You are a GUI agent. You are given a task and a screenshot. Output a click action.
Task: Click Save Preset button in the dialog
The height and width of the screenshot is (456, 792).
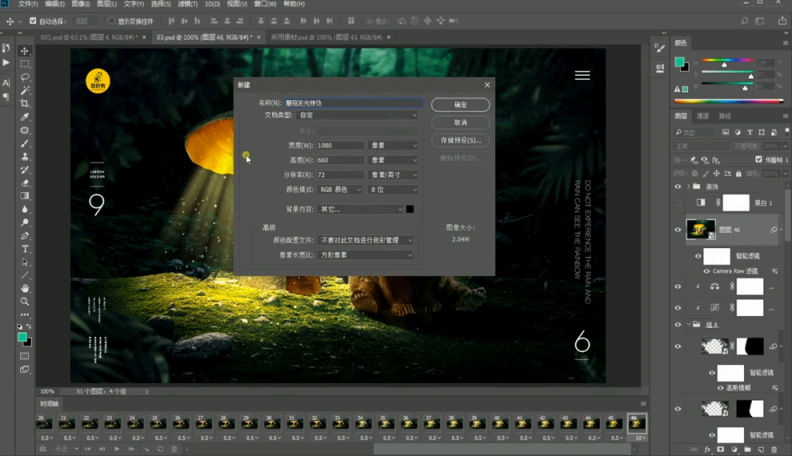460,140
